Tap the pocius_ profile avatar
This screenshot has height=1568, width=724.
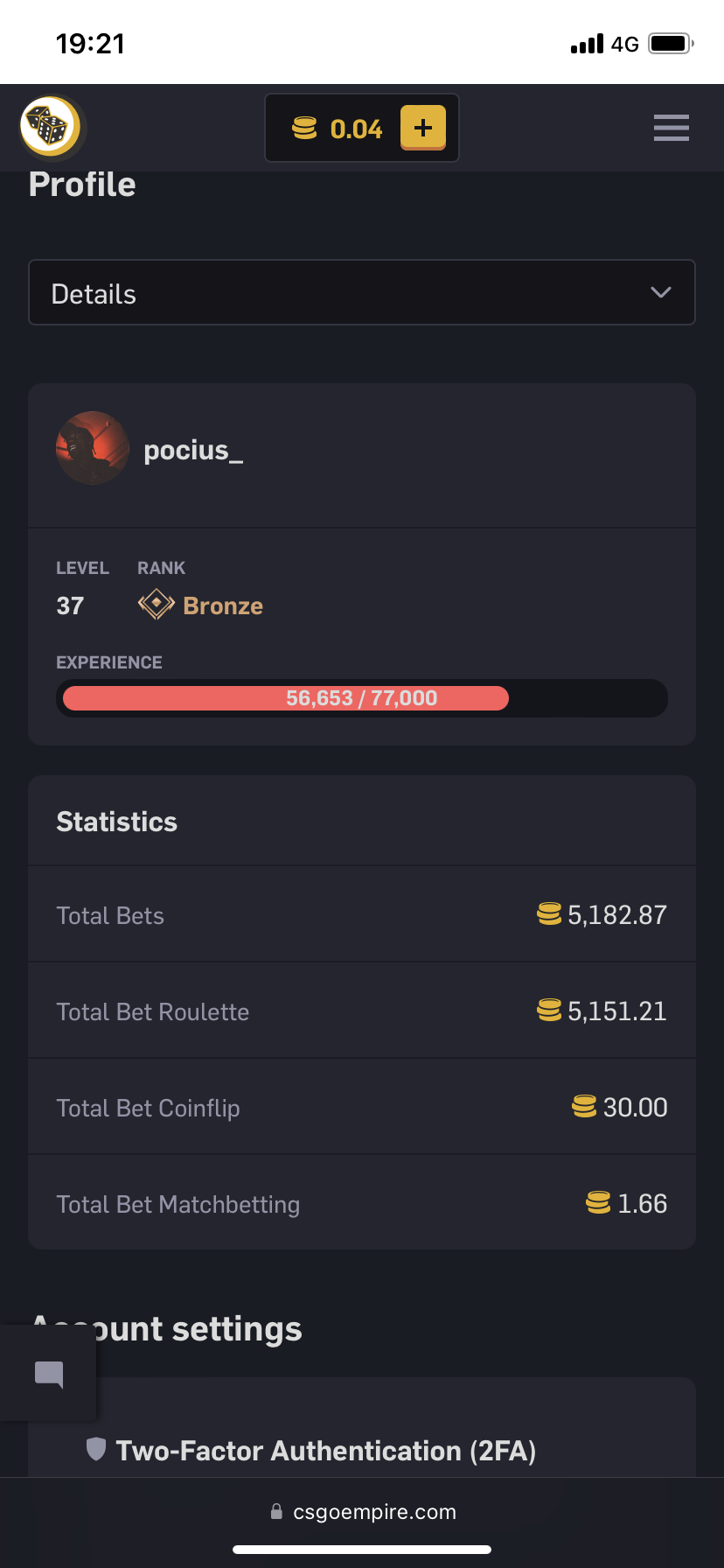click(93, 448)
